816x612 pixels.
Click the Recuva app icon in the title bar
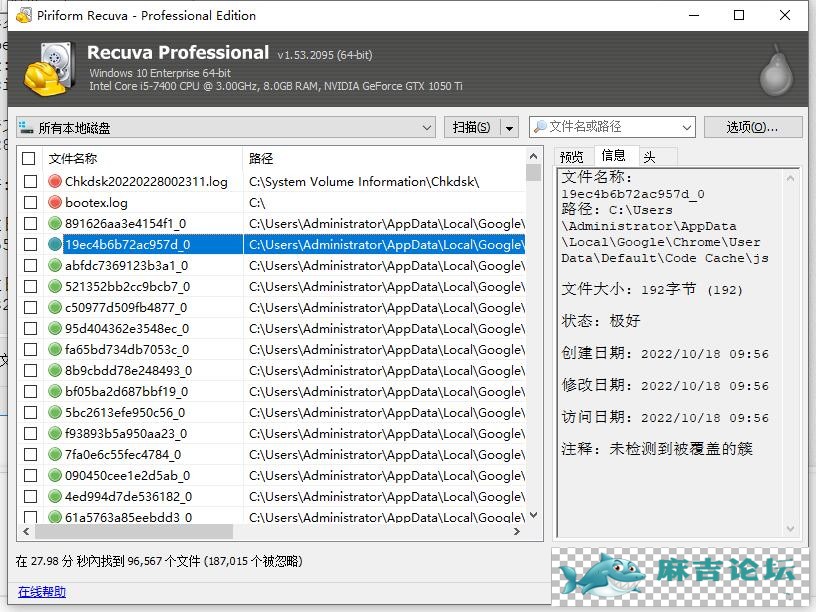pyautogui.click(x=23, y=16)
